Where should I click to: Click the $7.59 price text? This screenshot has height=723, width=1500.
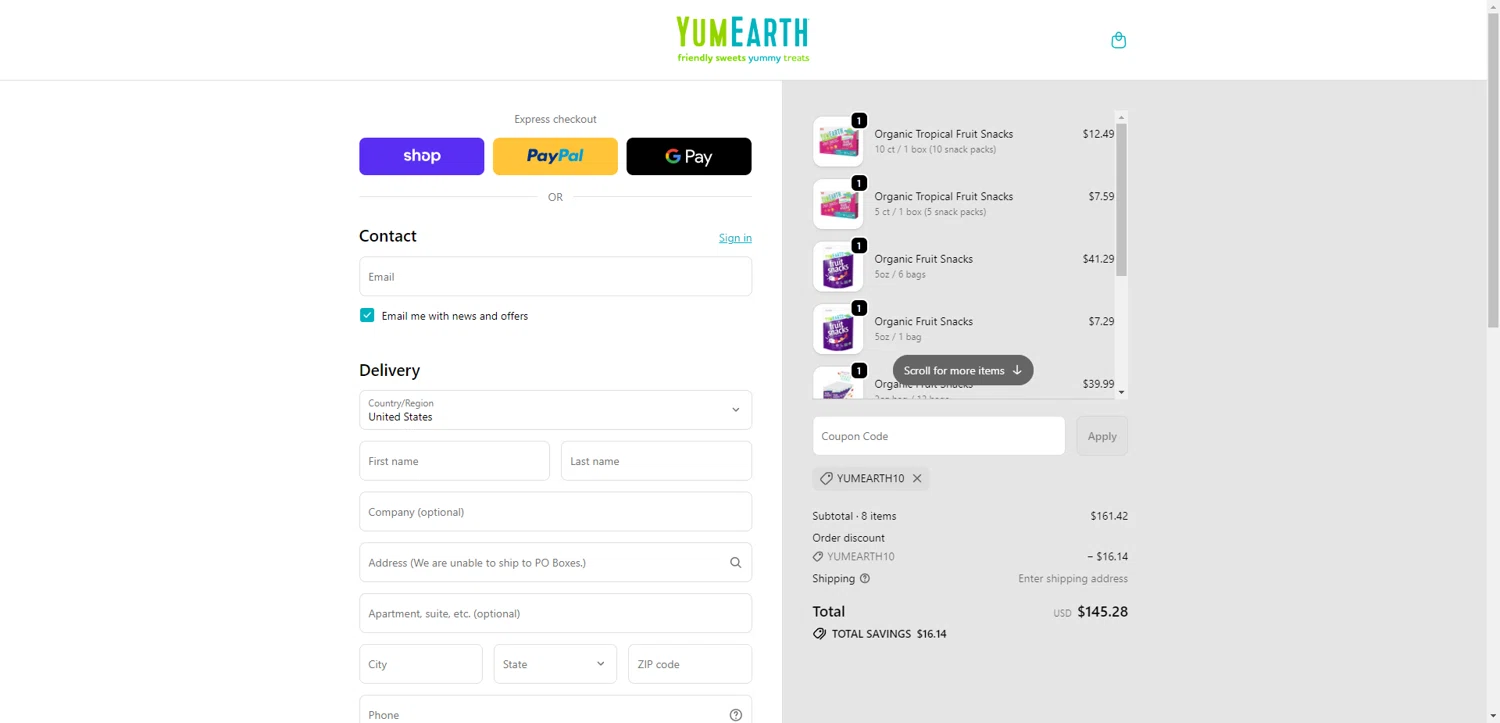coord(1101,196)
